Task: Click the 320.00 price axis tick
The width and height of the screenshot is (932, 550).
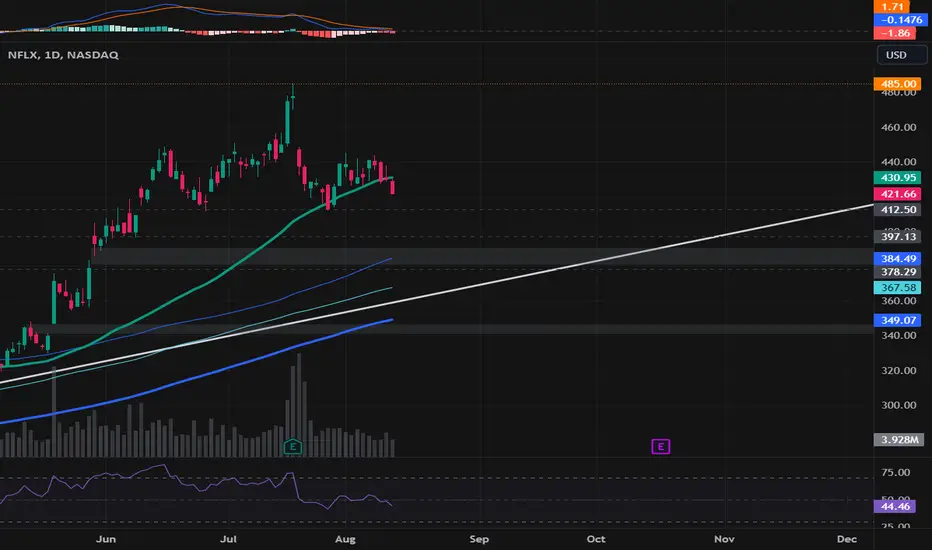Action: pos(898,370)
